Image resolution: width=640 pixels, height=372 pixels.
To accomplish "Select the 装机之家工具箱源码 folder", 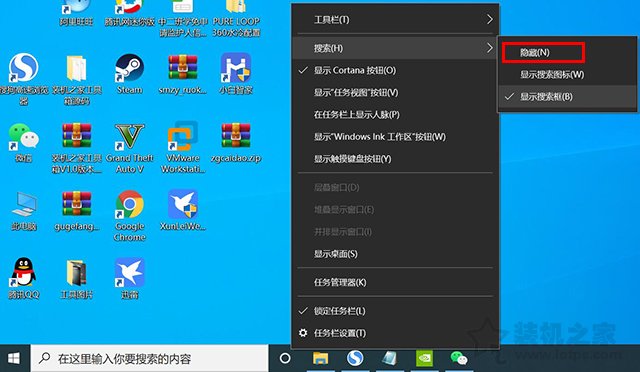I will pyautogui.click(x=76, y=80).
